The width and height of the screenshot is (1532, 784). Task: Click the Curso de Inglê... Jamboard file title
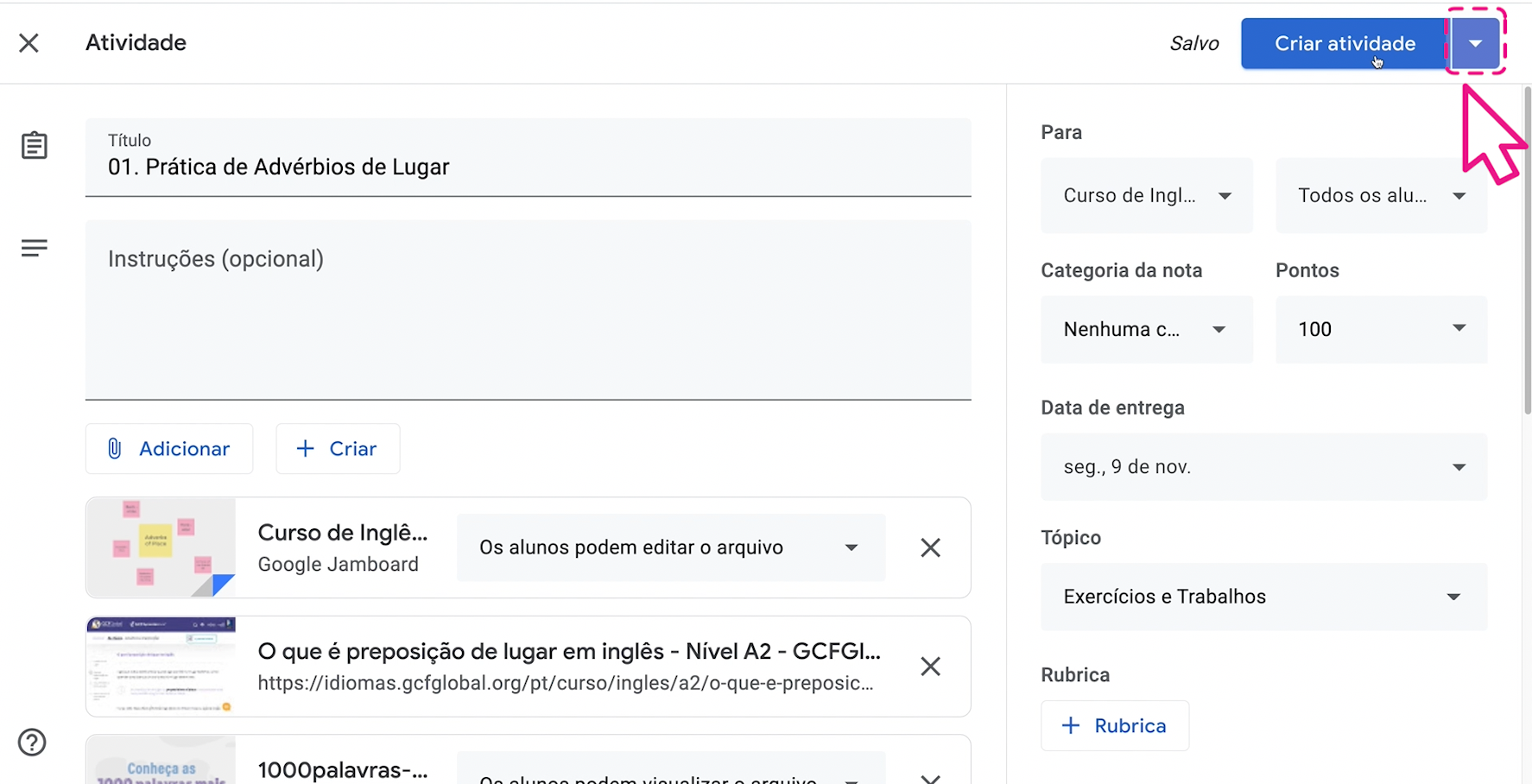click(343, 533)
